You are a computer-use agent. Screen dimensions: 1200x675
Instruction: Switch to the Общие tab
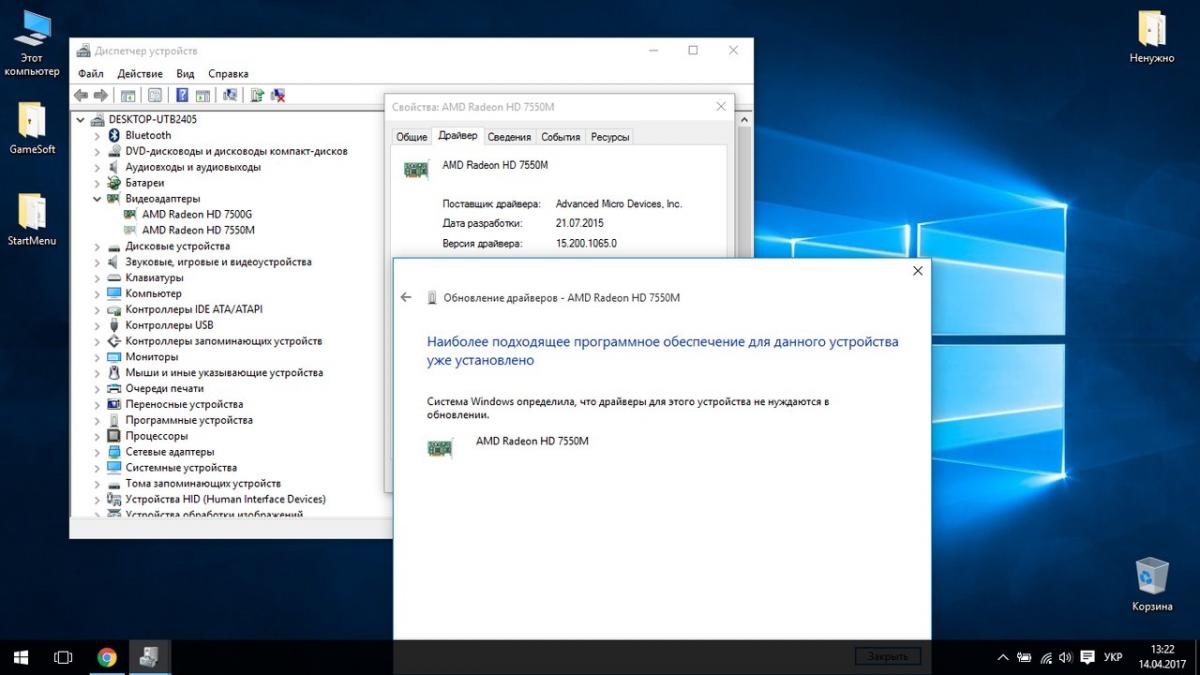point(411,137)
